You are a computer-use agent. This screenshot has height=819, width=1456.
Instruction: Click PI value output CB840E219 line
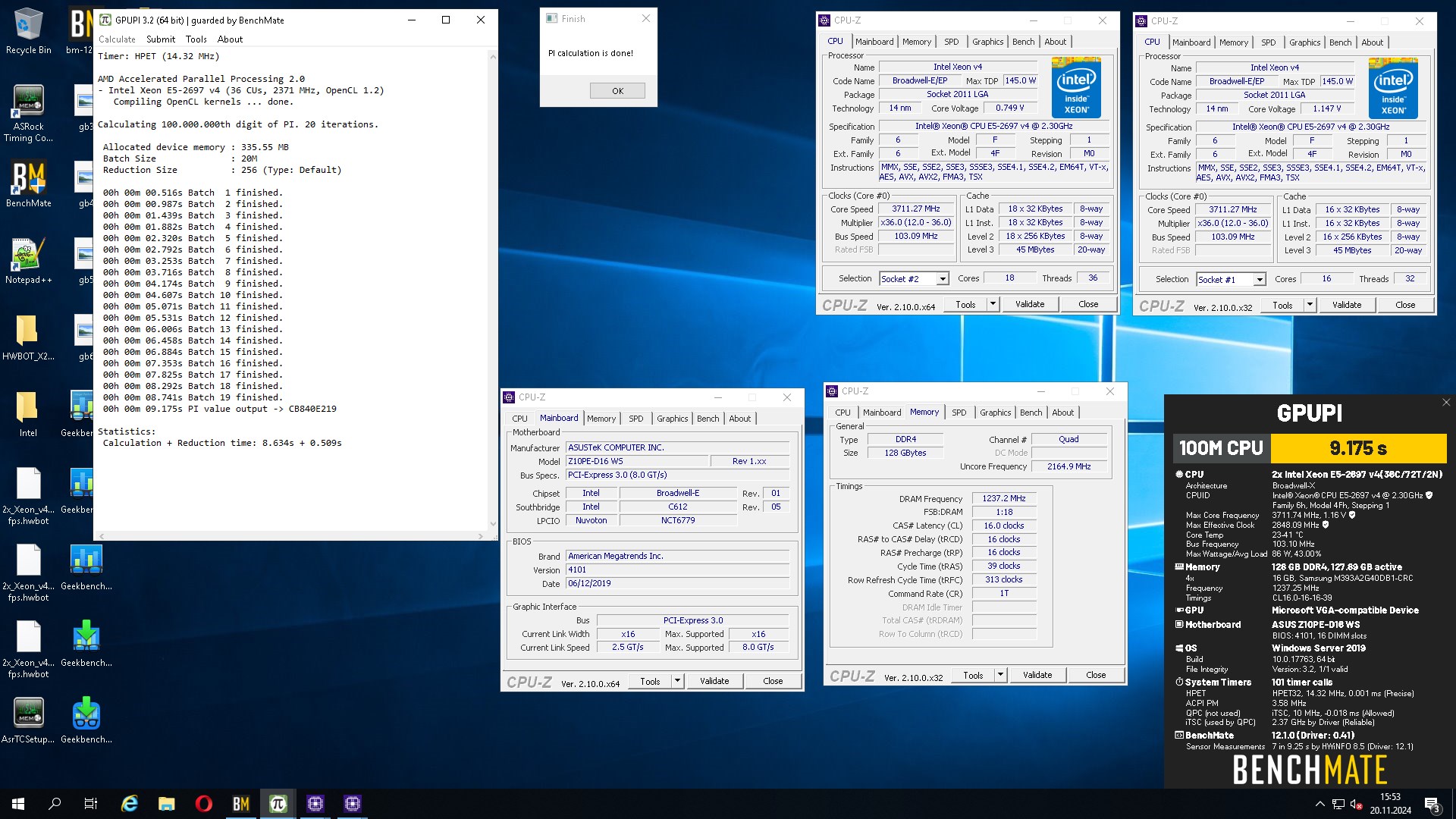(220, 409)
